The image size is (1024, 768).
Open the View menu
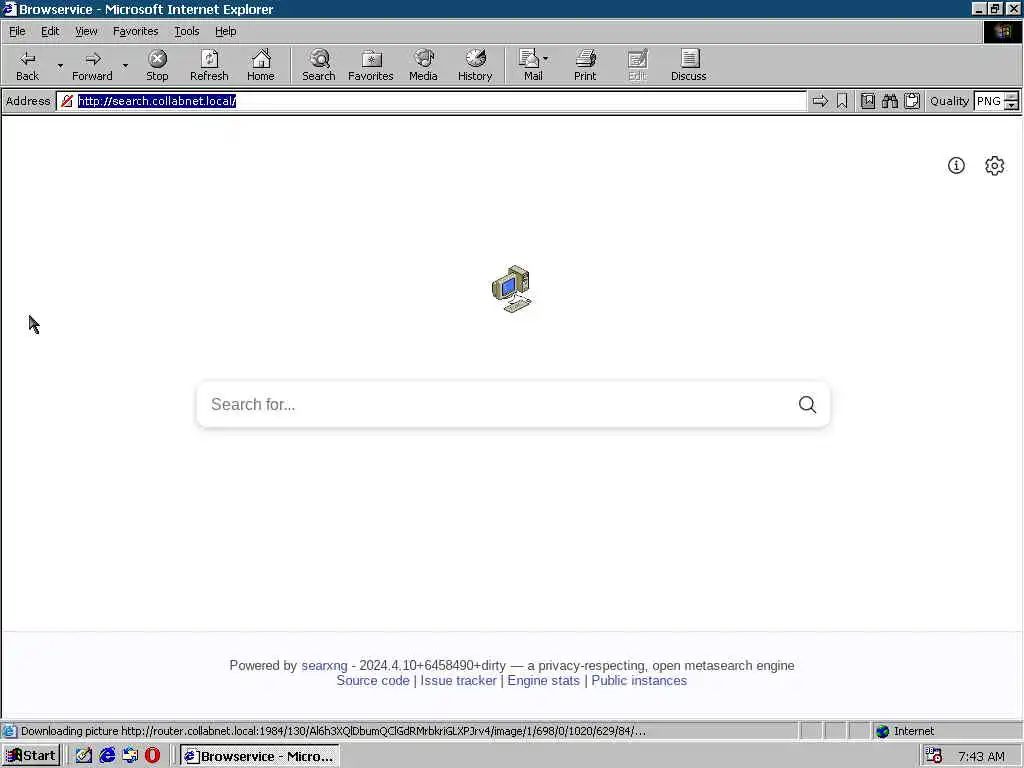pyautogui.click(x=86, y=31)
